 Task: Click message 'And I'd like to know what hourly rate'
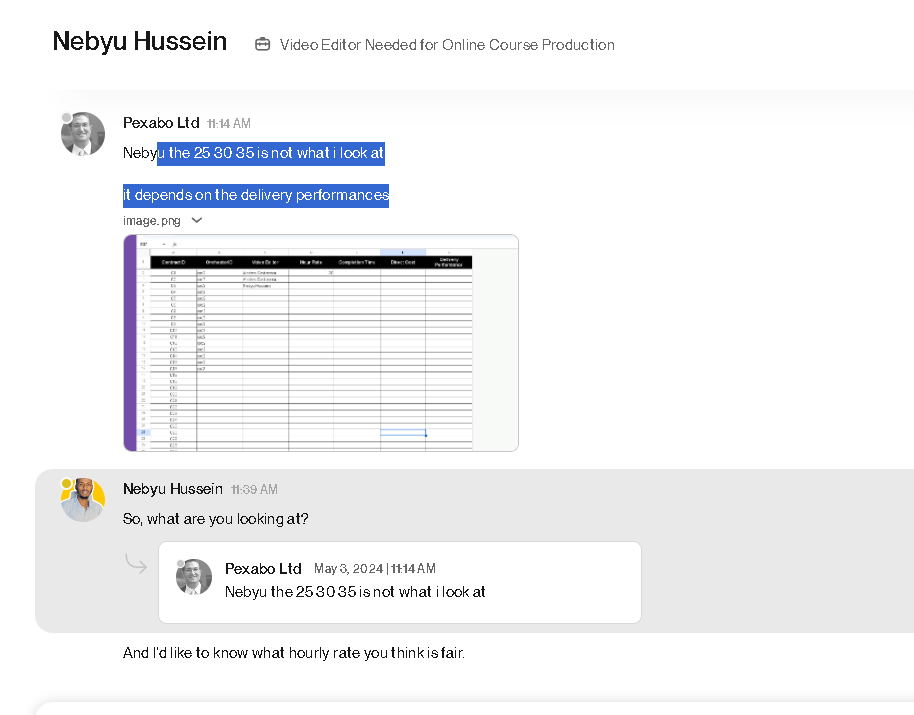coord(294,653)
